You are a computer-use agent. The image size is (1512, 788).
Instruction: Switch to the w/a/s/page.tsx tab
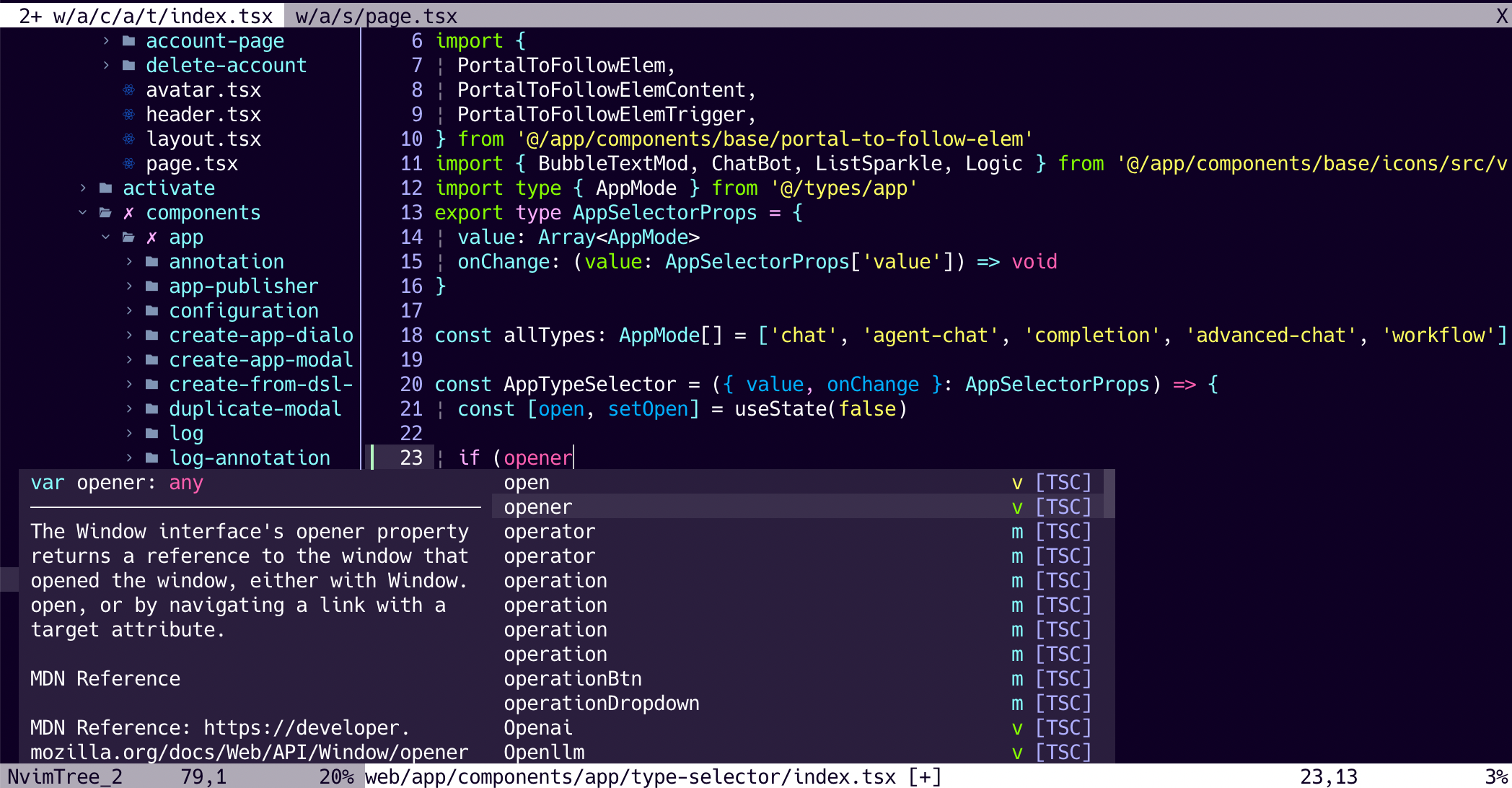click(x=376, y=16)
